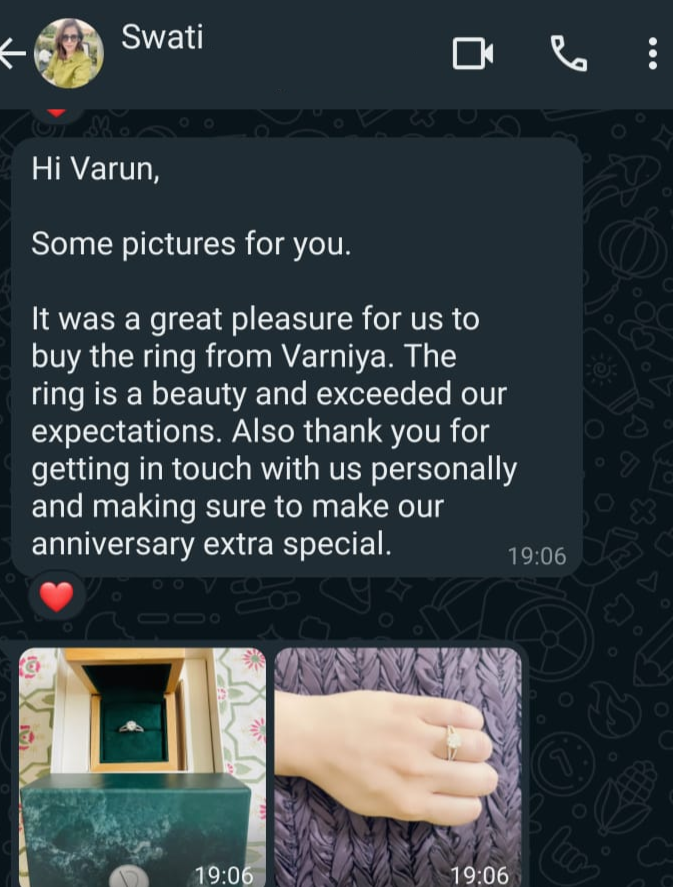Start a video call with Swati
This screenshot has width=673, height=887.
click(473, 54)
